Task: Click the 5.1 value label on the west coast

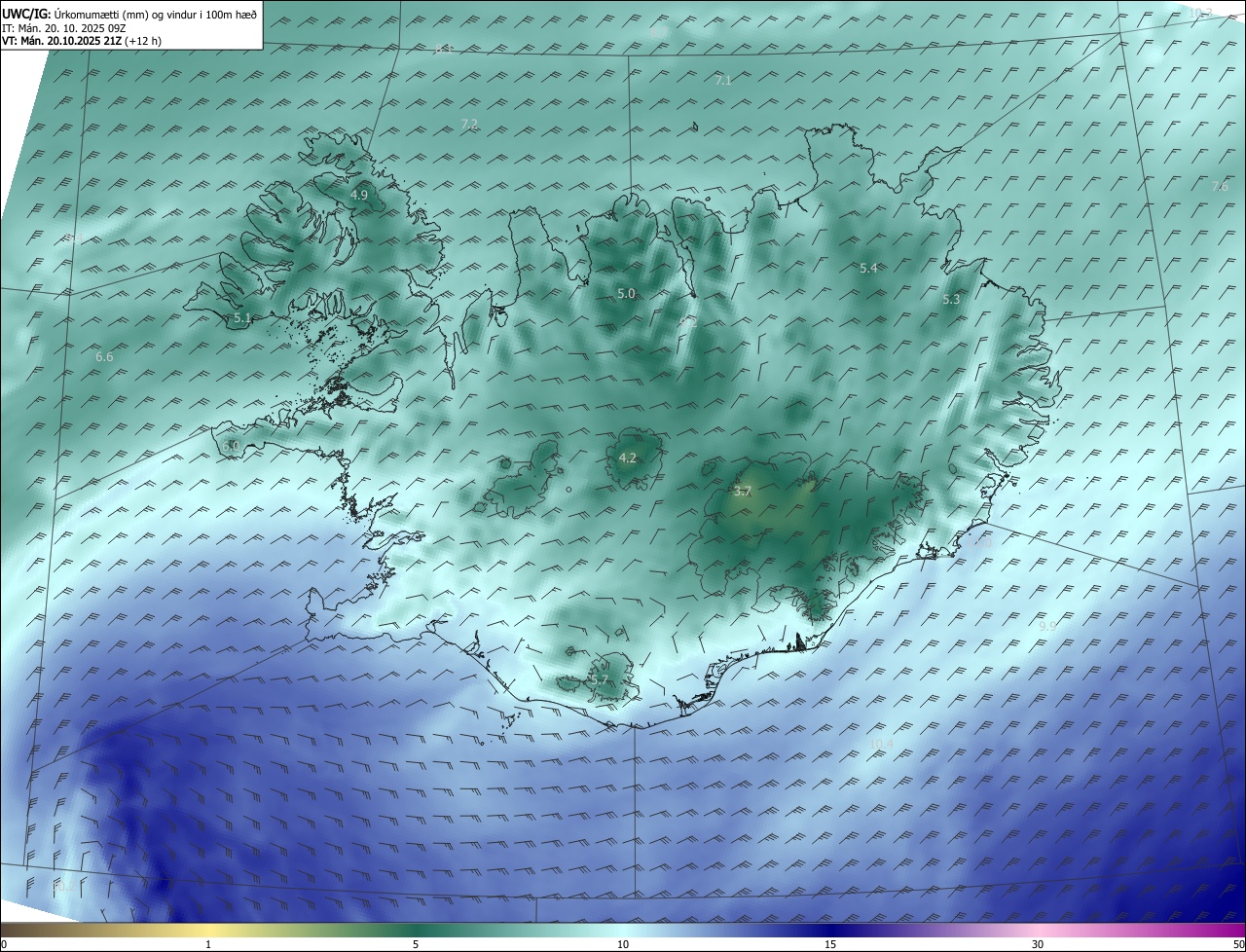Action: (x=242, y=317)
